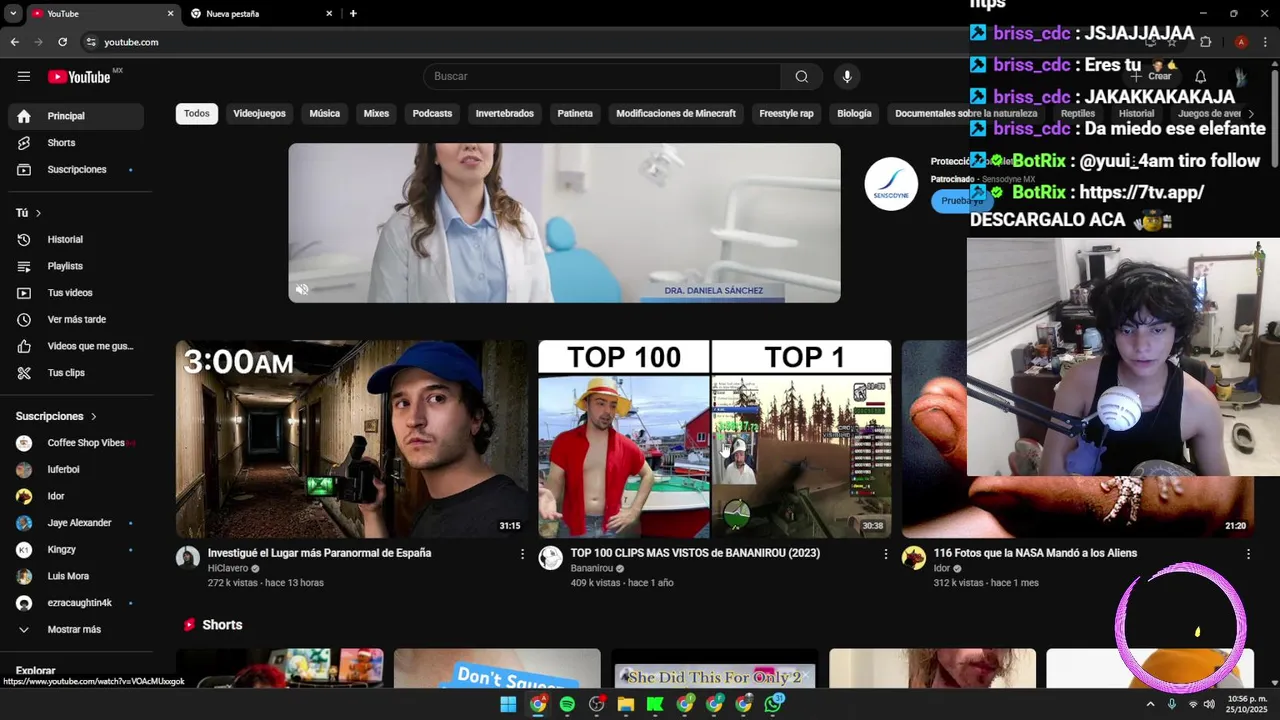Viewport: 1280px width, 720px height.
Task: Go to Principal in the sidebar
Action: point(76,116)
